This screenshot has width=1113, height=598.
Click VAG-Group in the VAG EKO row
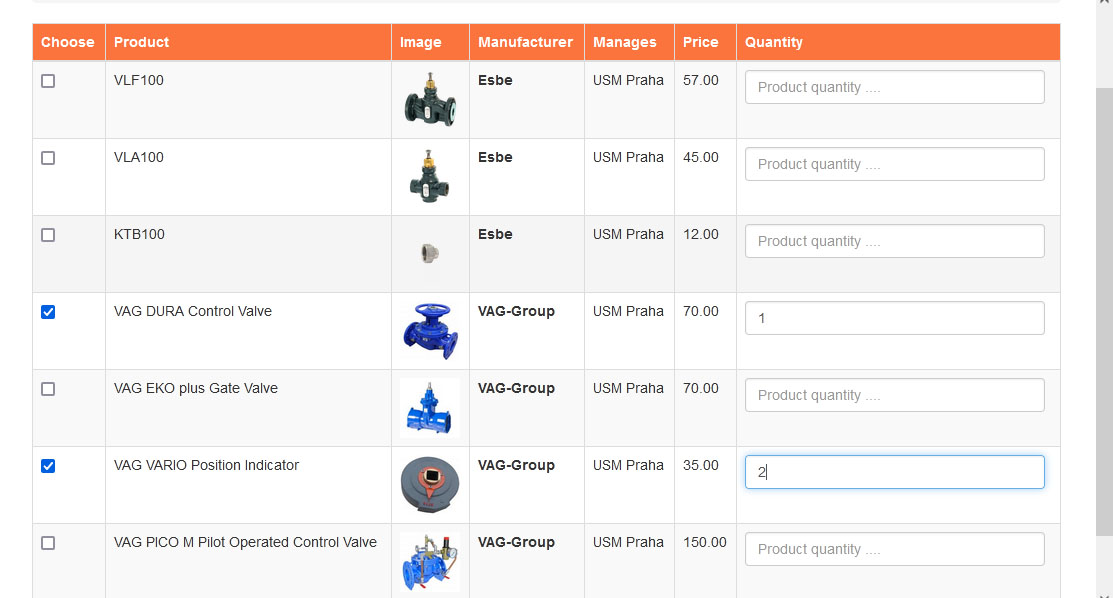[516, 388]
